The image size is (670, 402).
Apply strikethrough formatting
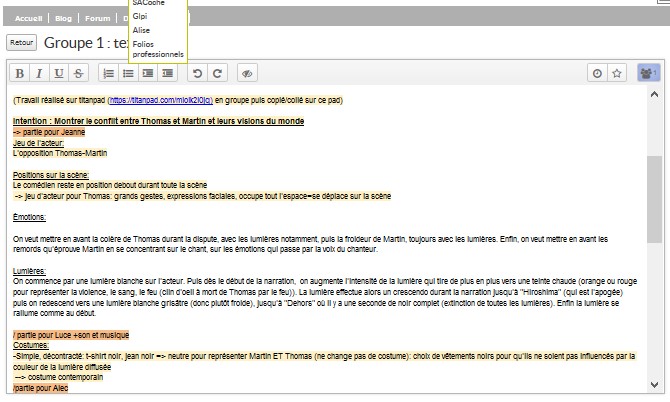click(78, 73)
